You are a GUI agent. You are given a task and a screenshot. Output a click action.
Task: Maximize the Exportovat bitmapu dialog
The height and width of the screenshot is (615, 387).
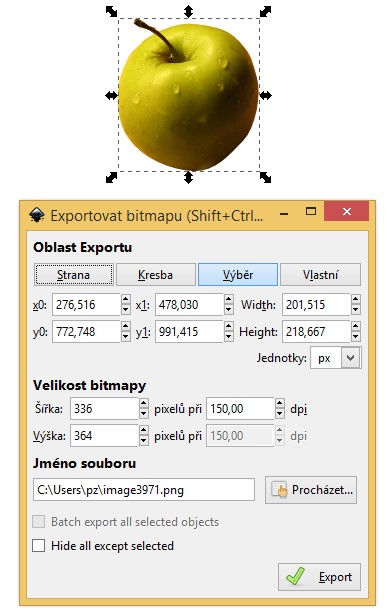tap(311, 212)
